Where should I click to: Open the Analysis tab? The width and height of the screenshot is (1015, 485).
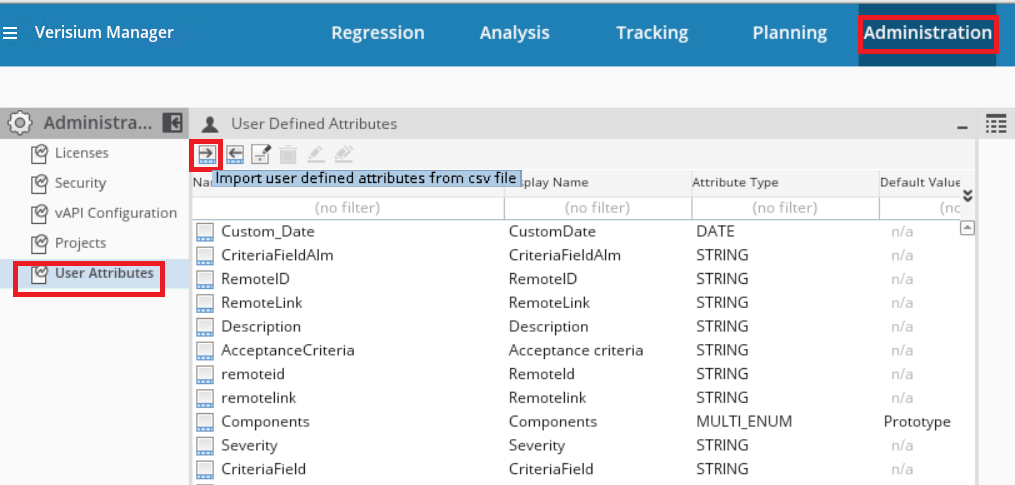click(514, 33)
